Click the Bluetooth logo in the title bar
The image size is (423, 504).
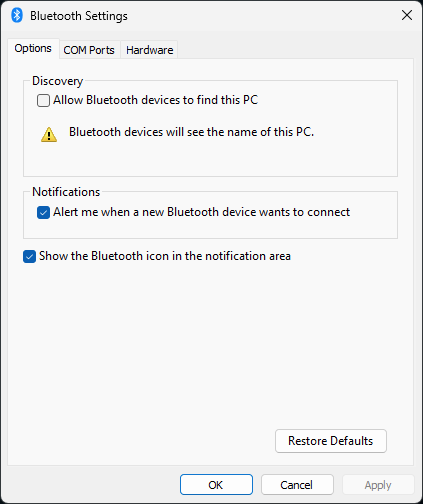coord(17,15)
